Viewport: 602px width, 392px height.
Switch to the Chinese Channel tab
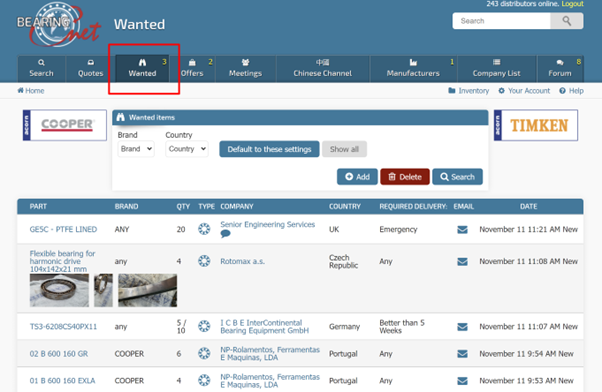pos(322,69)
